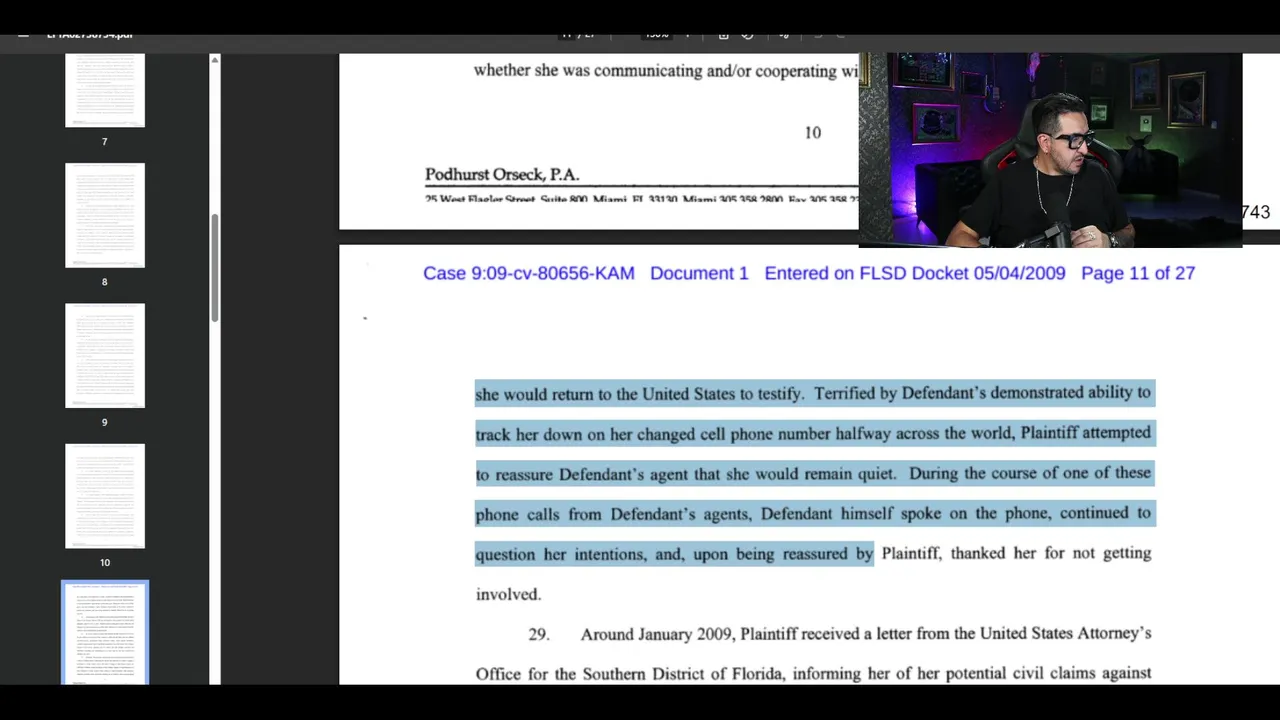The width and height of the screenshot is (1280, 720).
Task: Open page 9 thumbnail in sidebar
Action: pos(105,355)
